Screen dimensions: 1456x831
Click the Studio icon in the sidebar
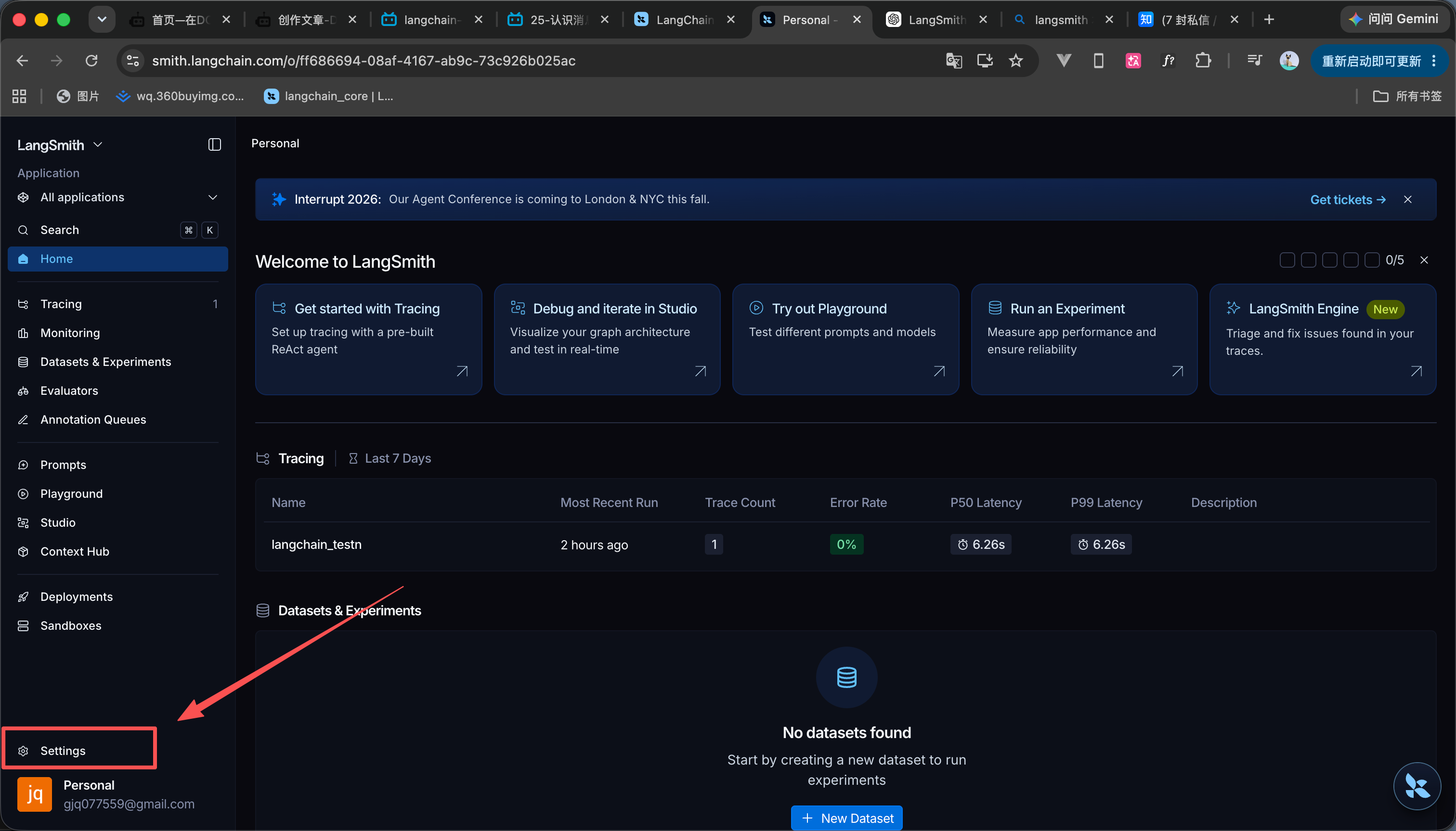click(x=23, y=522)
